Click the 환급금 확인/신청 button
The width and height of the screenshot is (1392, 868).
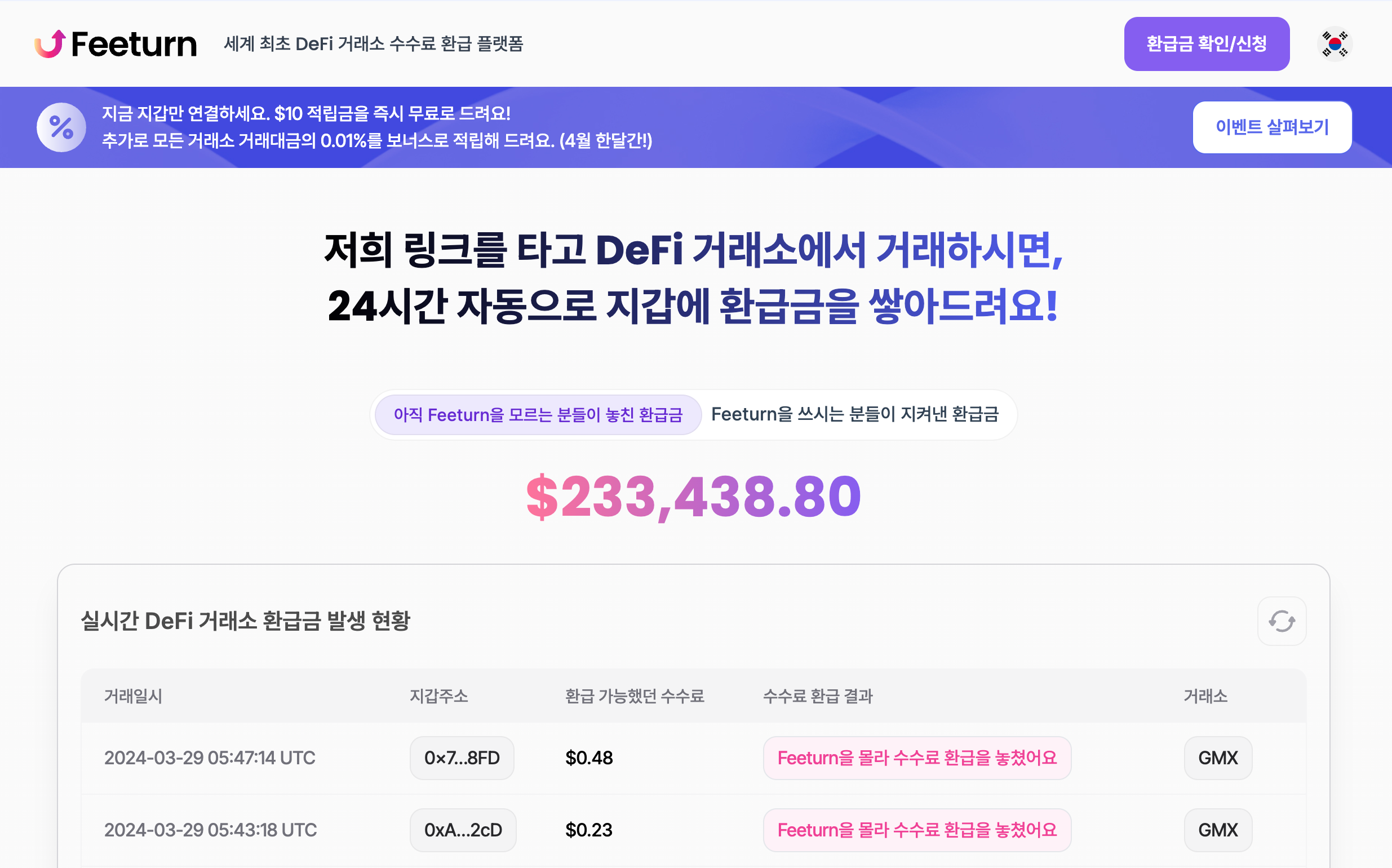pyautogui.click(x=1206, y=44)
